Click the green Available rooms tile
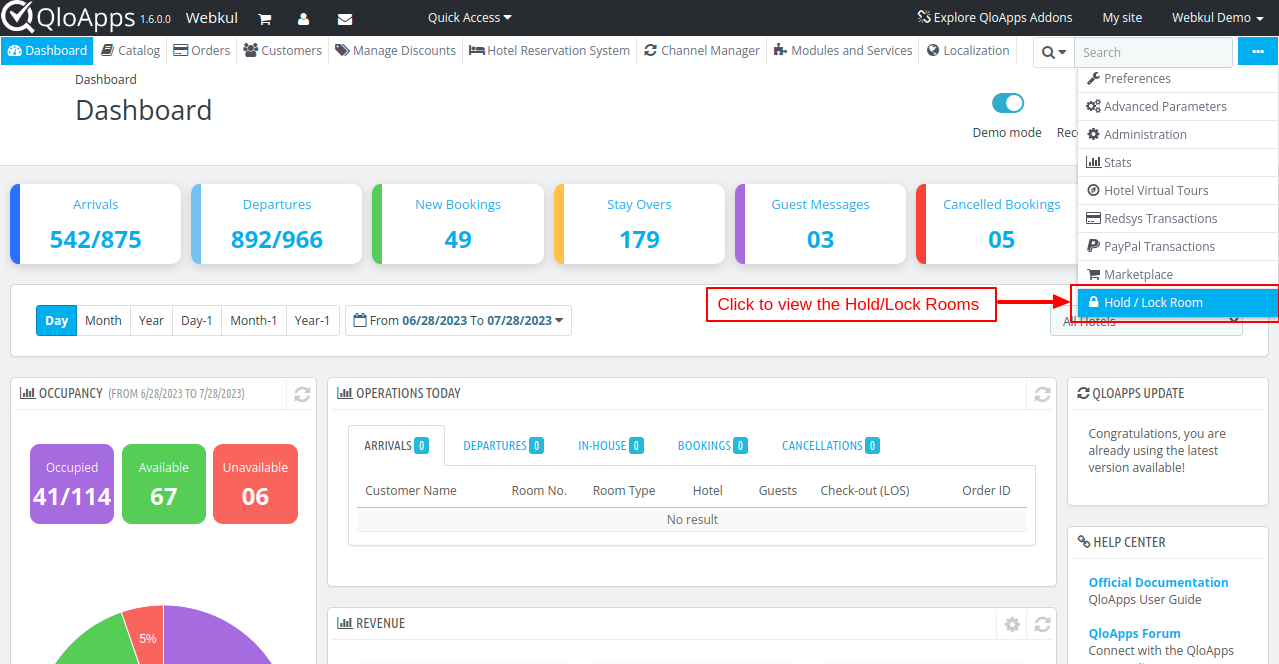The image size is (1279, 664). (164, 484)
